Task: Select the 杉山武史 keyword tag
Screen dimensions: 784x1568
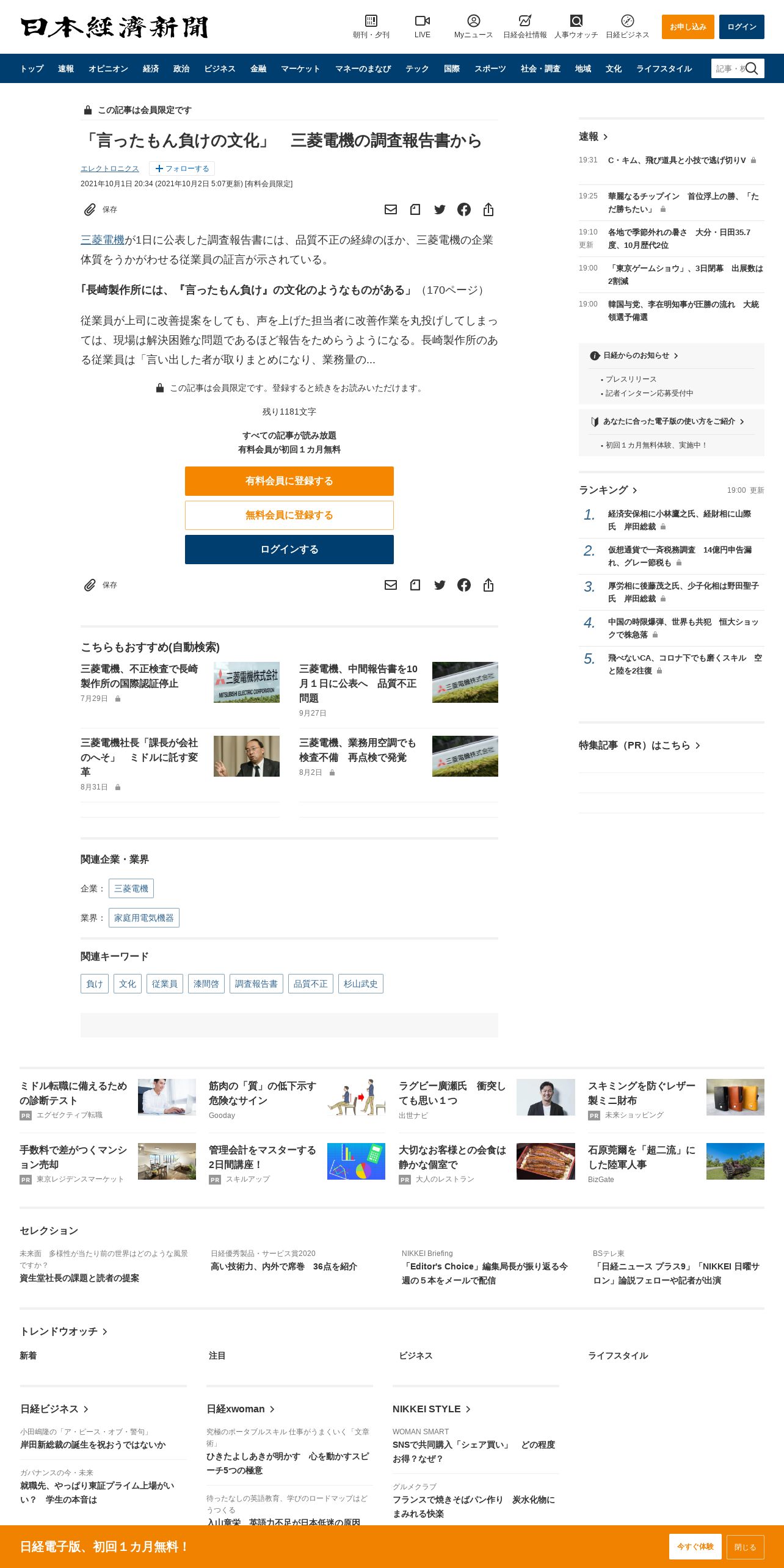Action: (x=361, y=984)
